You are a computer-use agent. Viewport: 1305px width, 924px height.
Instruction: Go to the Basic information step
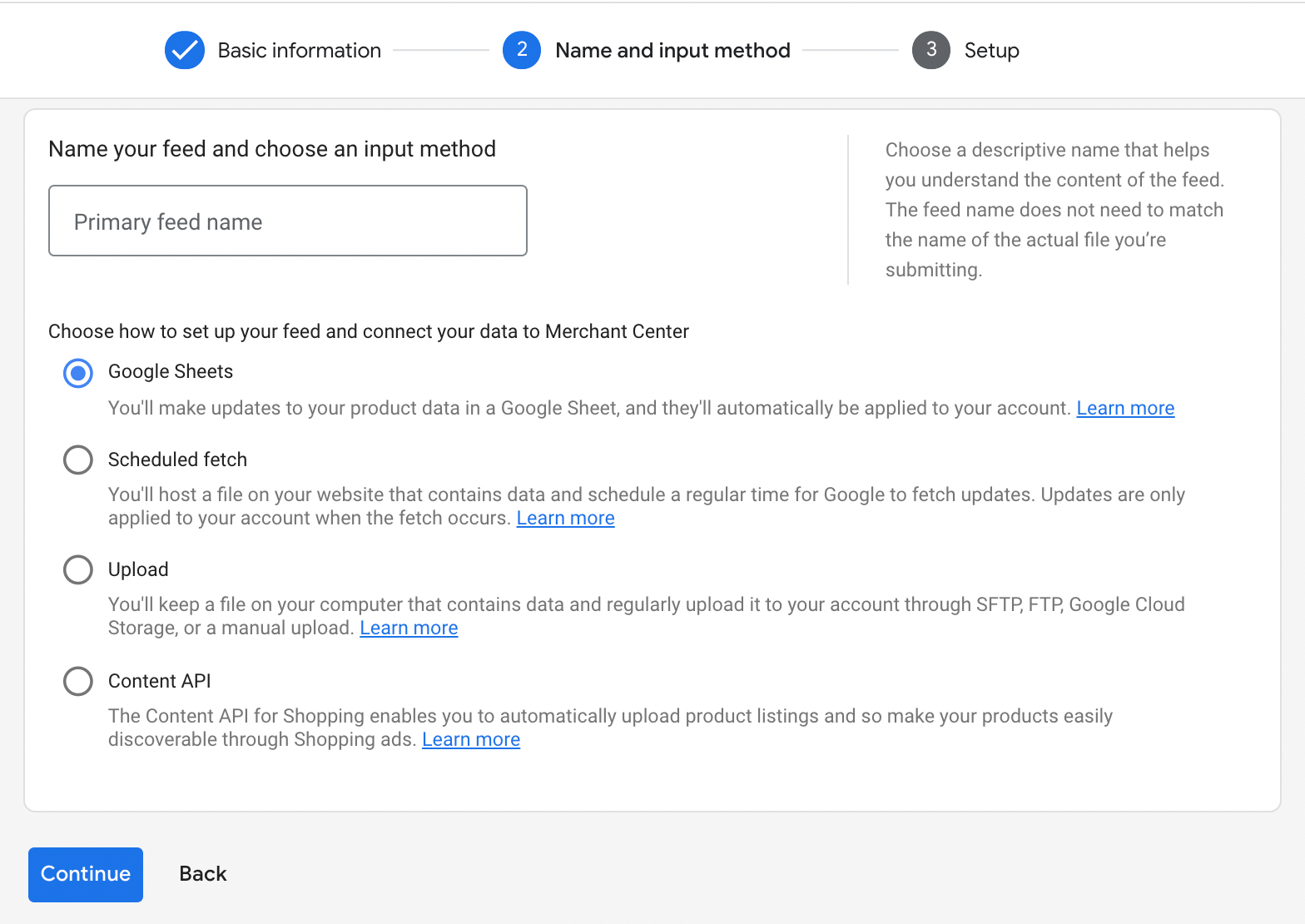(x=300, y=50)
